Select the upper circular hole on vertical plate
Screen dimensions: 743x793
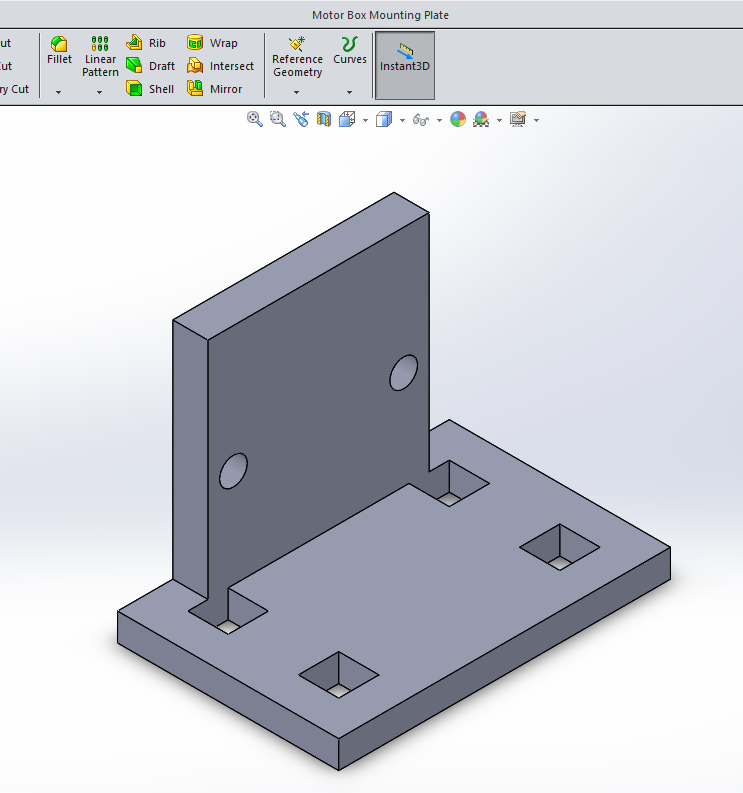coord(404,373)
